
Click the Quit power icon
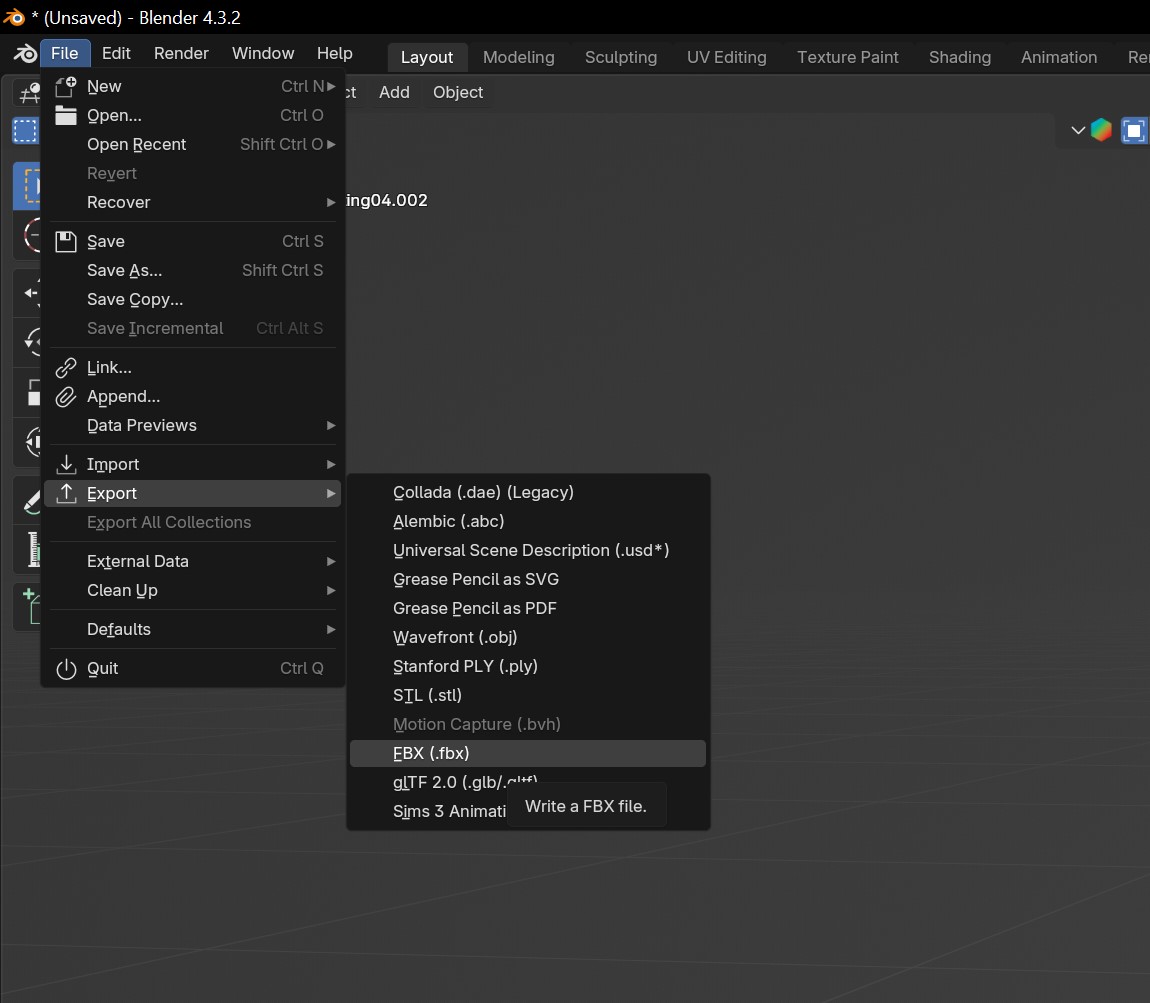[x=66, y=669]
